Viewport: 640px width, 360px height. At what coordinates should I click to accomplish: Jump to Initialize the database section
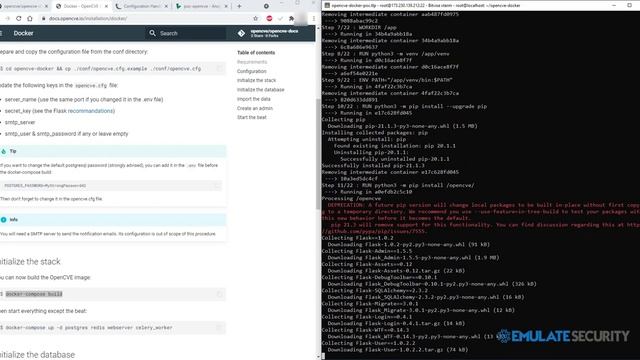260,90
